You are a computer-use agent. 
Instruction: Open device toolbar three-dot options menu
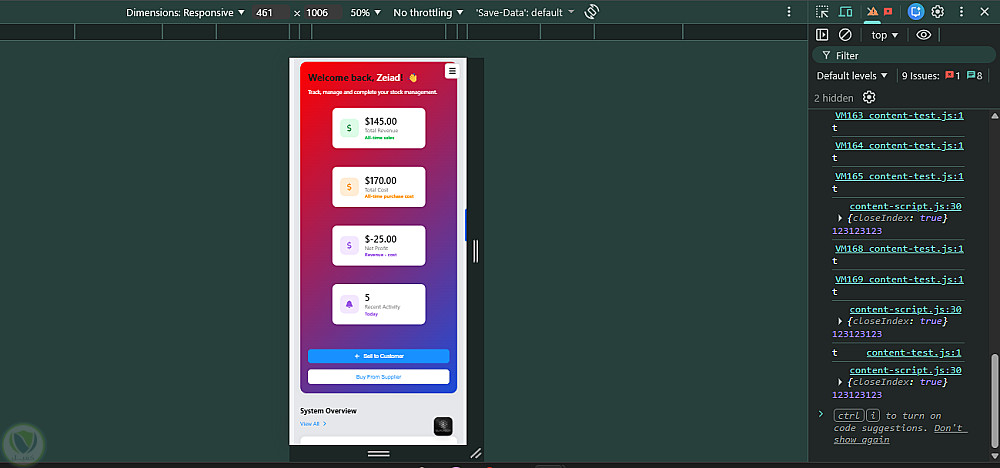pos(789,12)
